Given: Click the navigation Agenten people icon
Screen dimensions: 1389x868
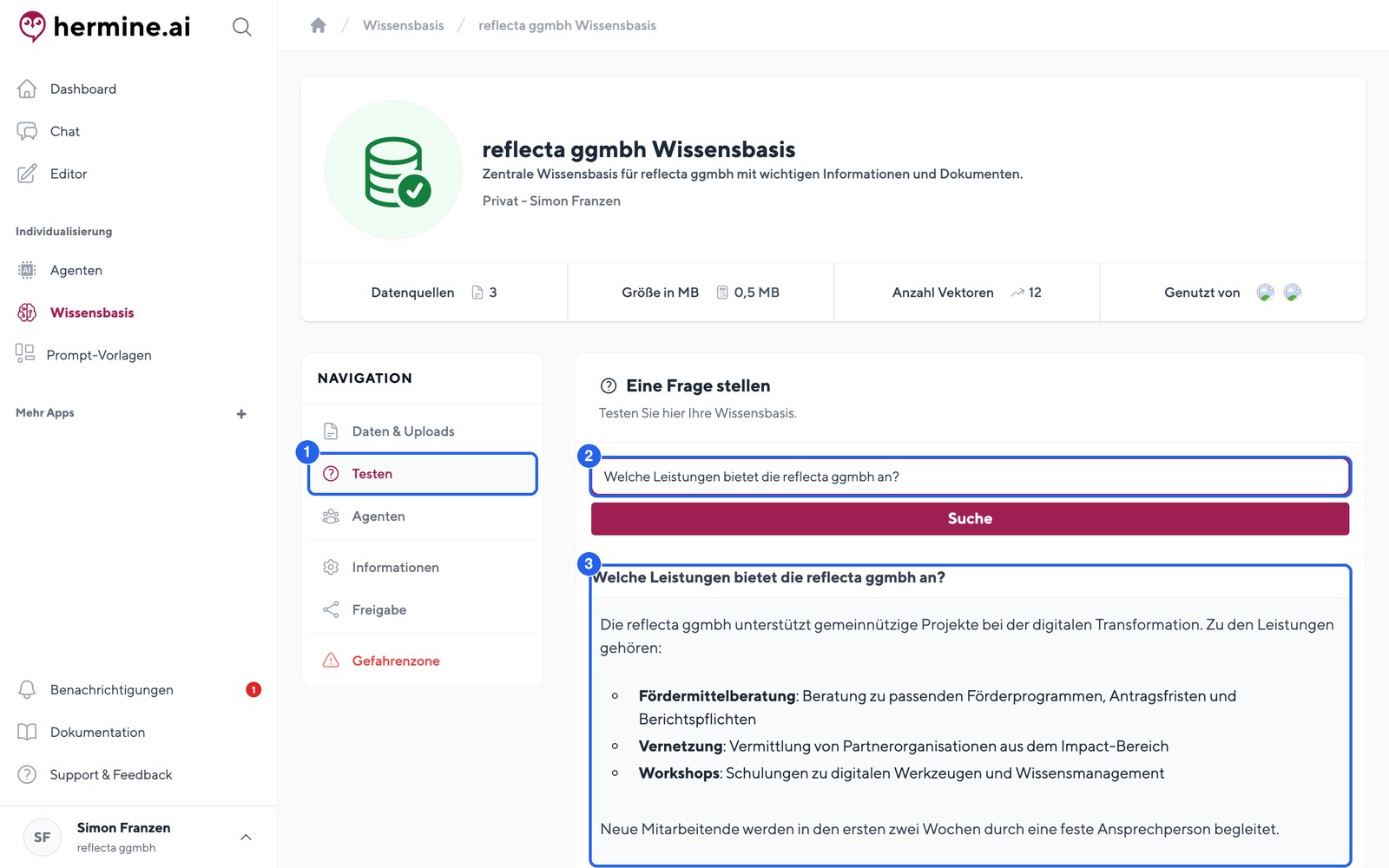Looking at the screenshot, I should 331,516.
